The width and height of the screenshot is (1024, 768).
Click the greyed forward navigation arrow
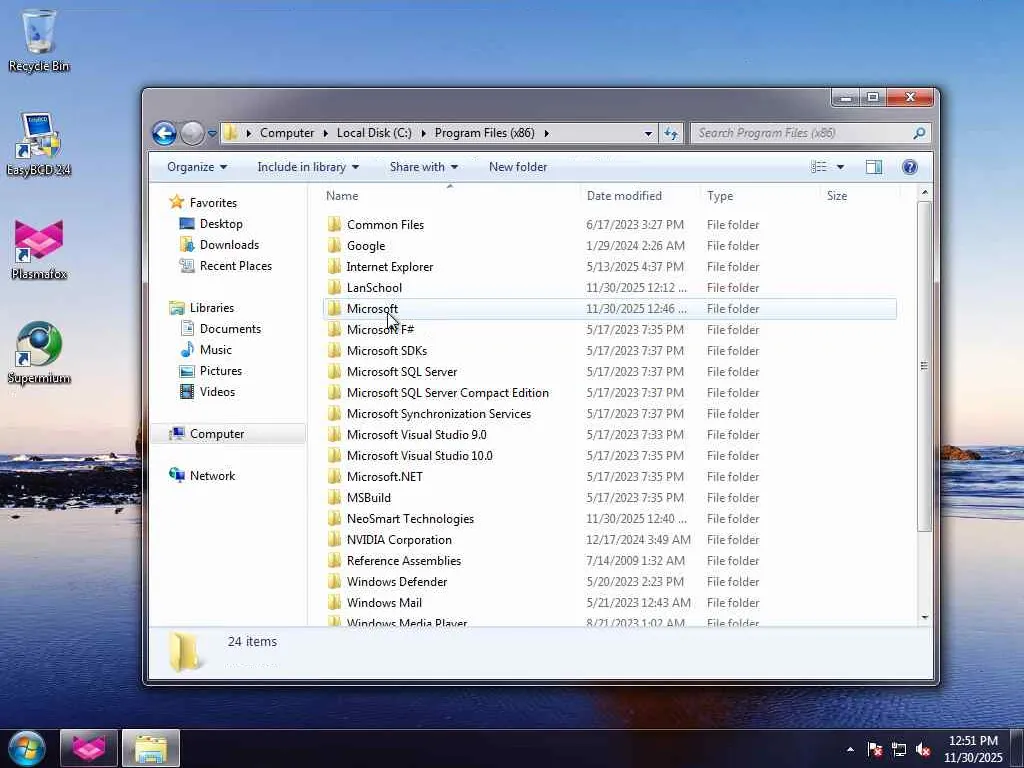click(x=192, y=133)
